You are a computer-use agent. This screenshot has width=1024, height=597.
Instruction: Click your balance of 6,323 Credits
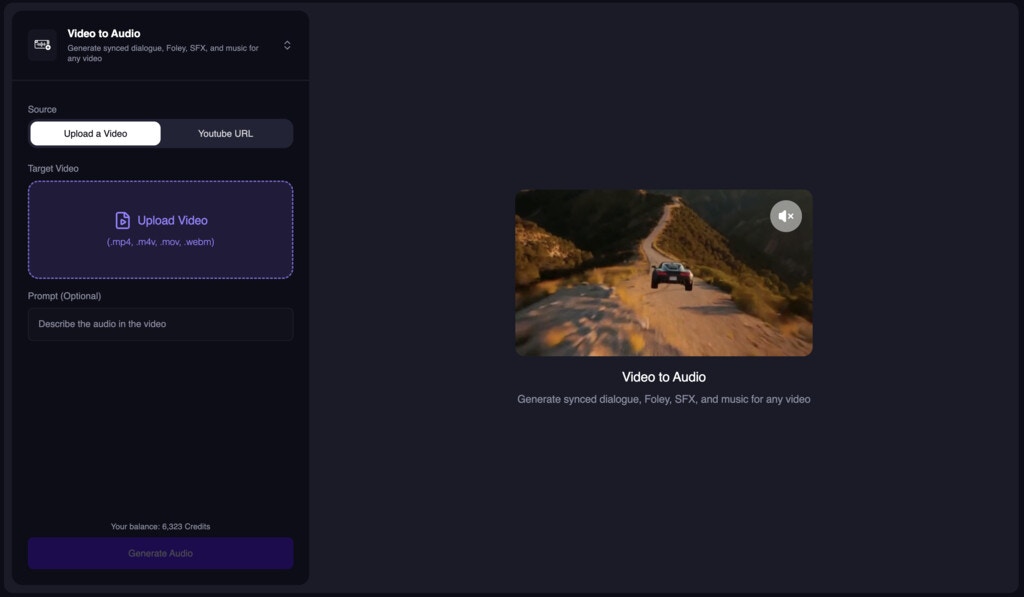click(x=160, y=526)
